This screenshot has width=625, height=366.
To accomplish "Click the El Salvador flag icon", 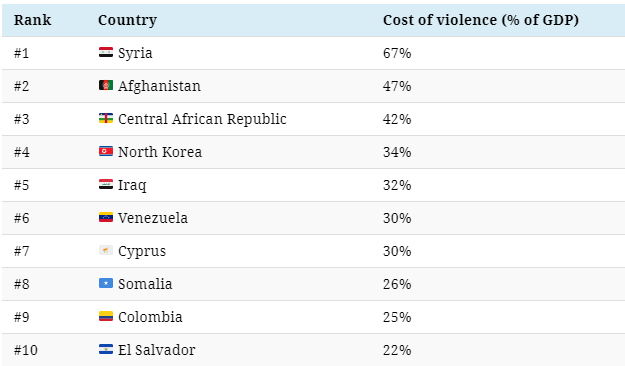I will click(x=106, y=350).
